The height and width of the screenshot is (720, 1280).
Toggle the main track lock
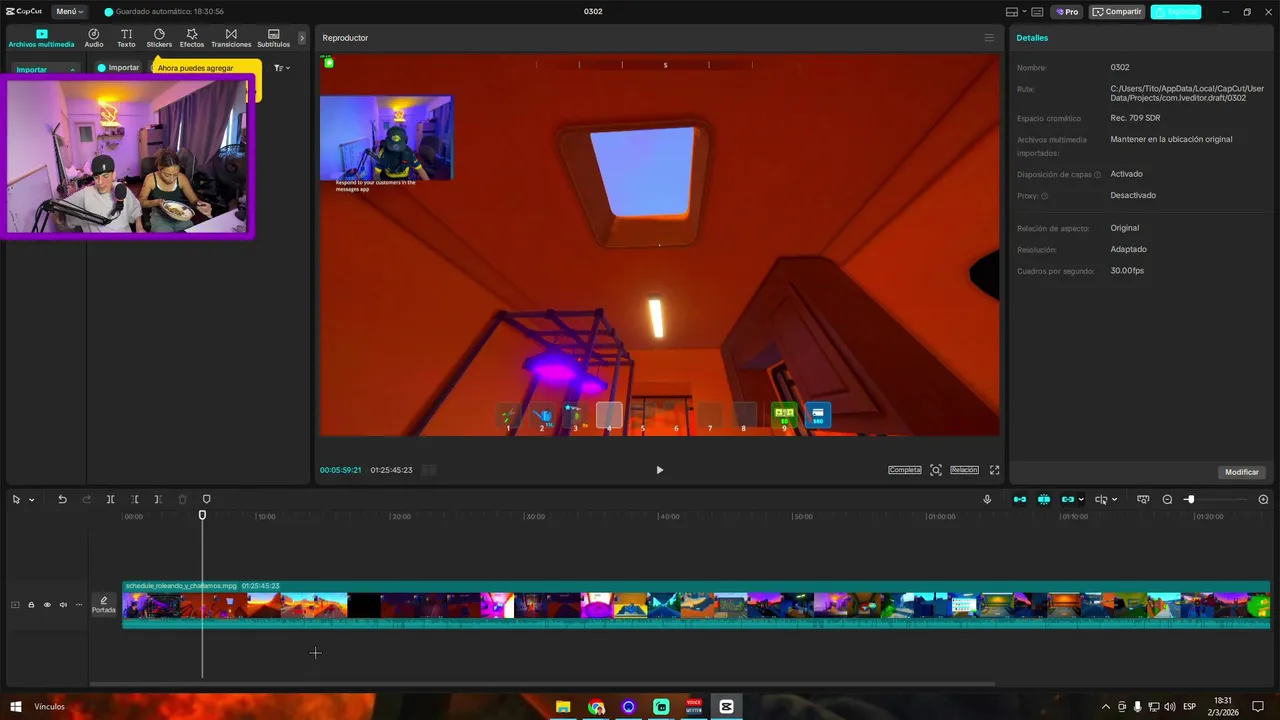click(31, 605)
